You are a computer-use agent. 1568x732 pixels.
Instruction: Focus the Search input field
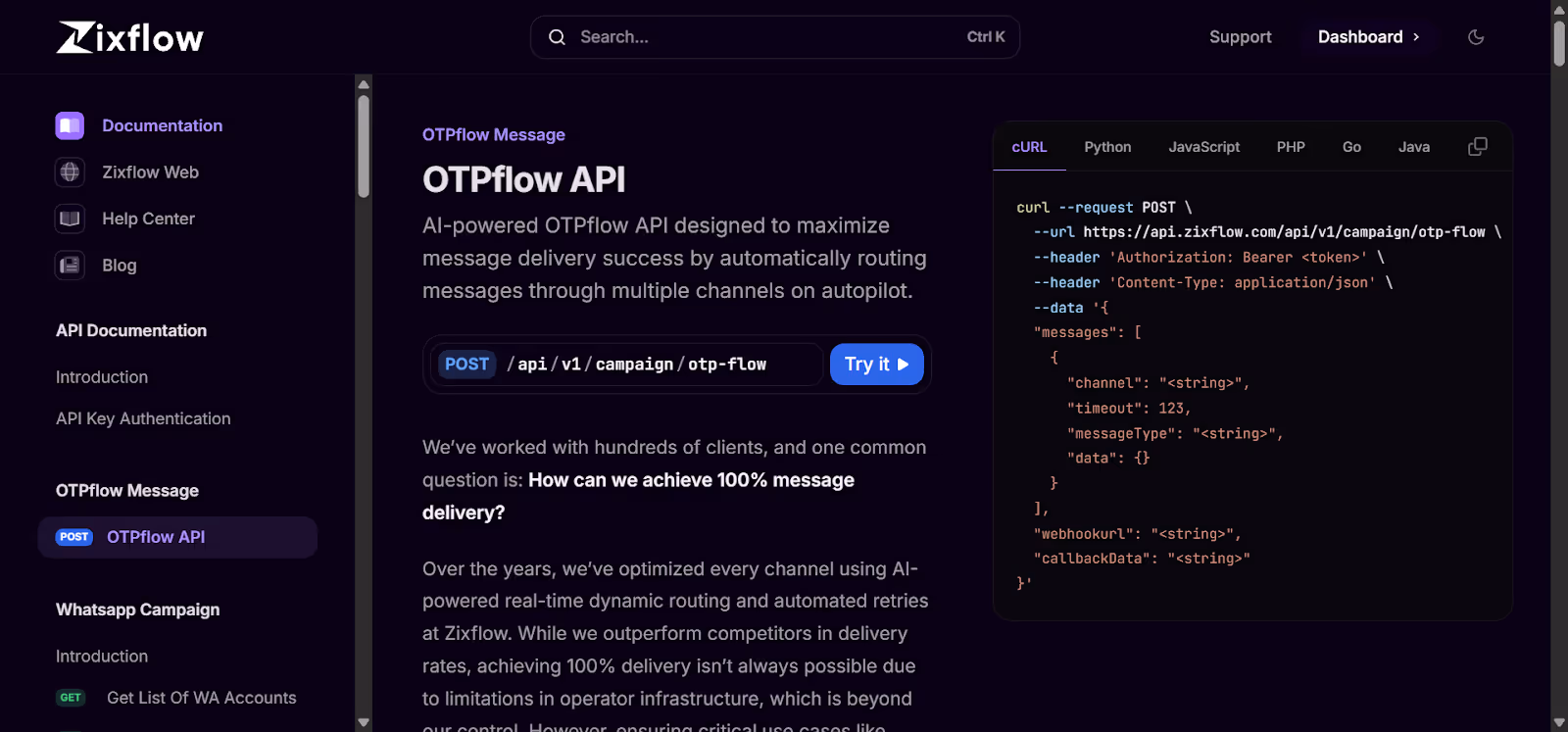tap(774, 37)
